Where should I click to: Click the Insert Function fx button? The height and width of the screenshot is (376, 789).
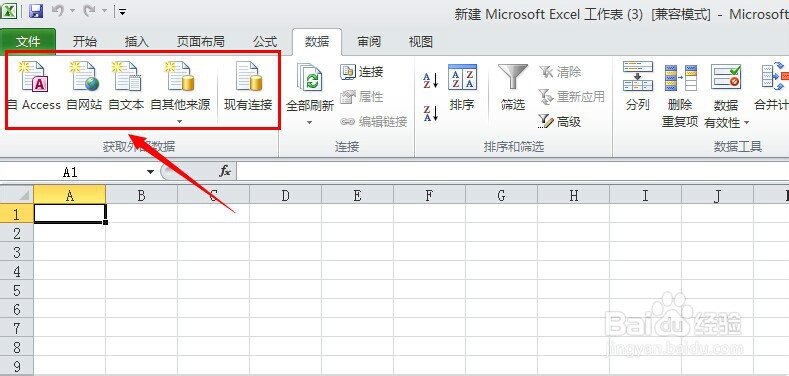point(225,172)
